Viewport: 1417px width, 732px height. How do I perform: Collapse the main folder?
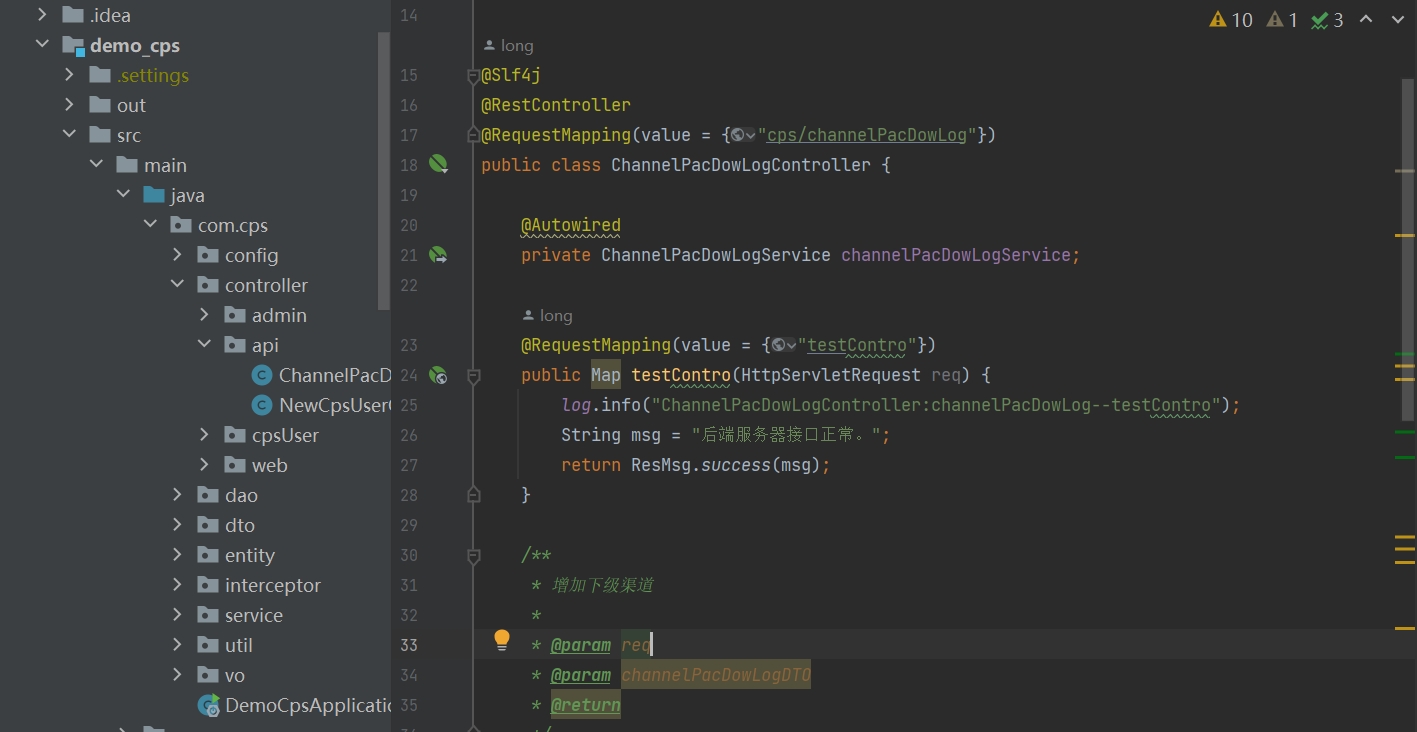[x=96, y=165]
